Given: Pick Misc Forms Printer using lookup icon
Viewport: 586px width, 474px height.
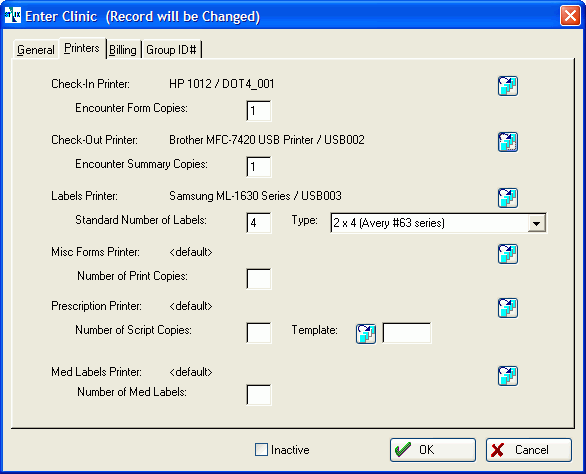Looking at the screenshot, I should pyautogui.click(x=508, y=254).
